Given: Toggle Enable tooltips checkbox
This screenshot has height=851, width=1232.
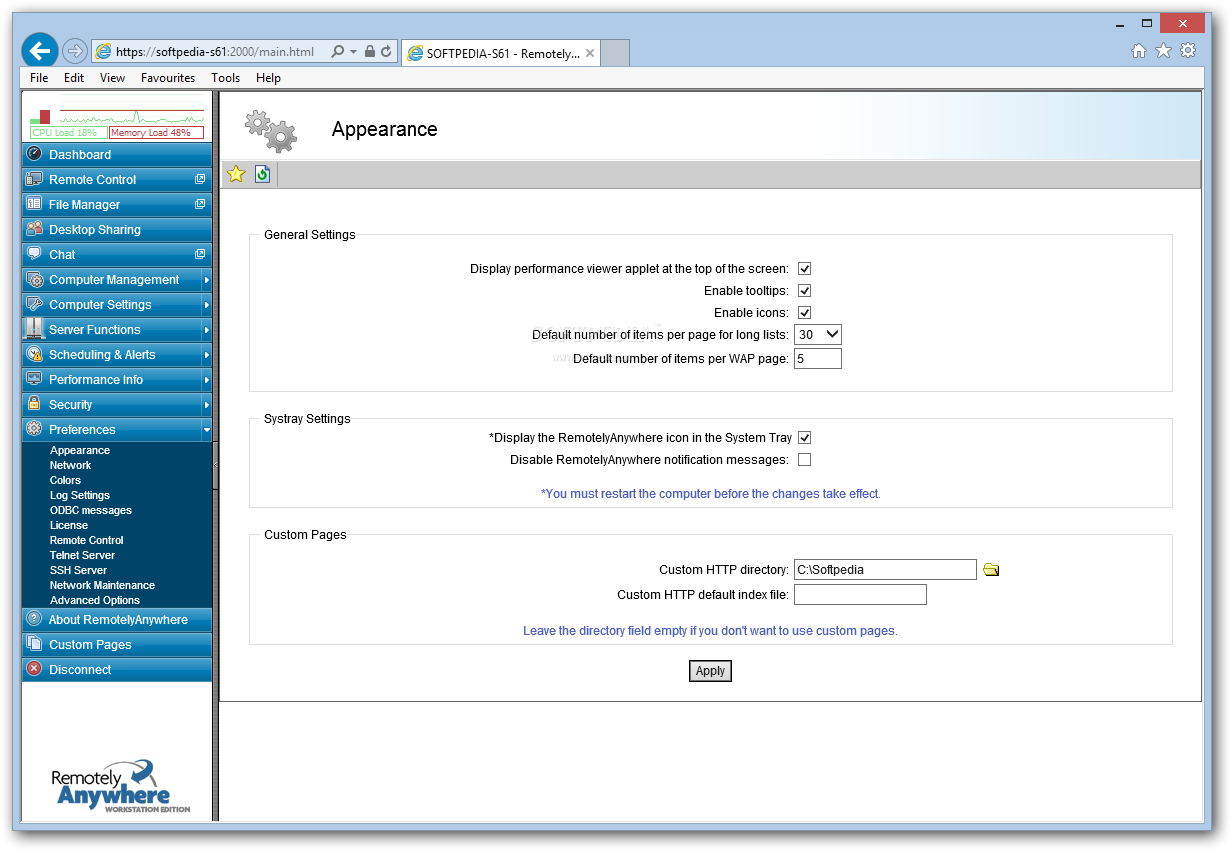Looking at the screenshot, I should pos(804,291).
